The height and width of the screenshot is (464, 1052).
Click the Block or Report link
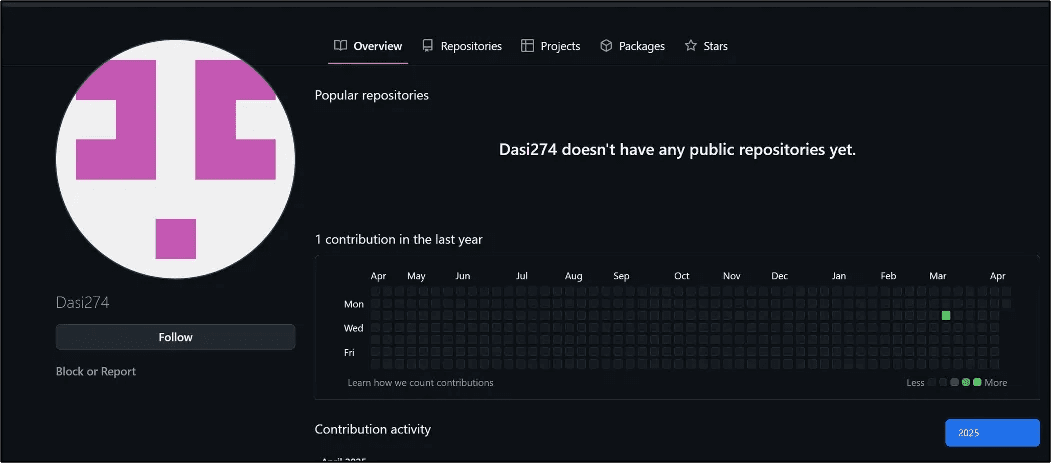[x=96, y=371]
